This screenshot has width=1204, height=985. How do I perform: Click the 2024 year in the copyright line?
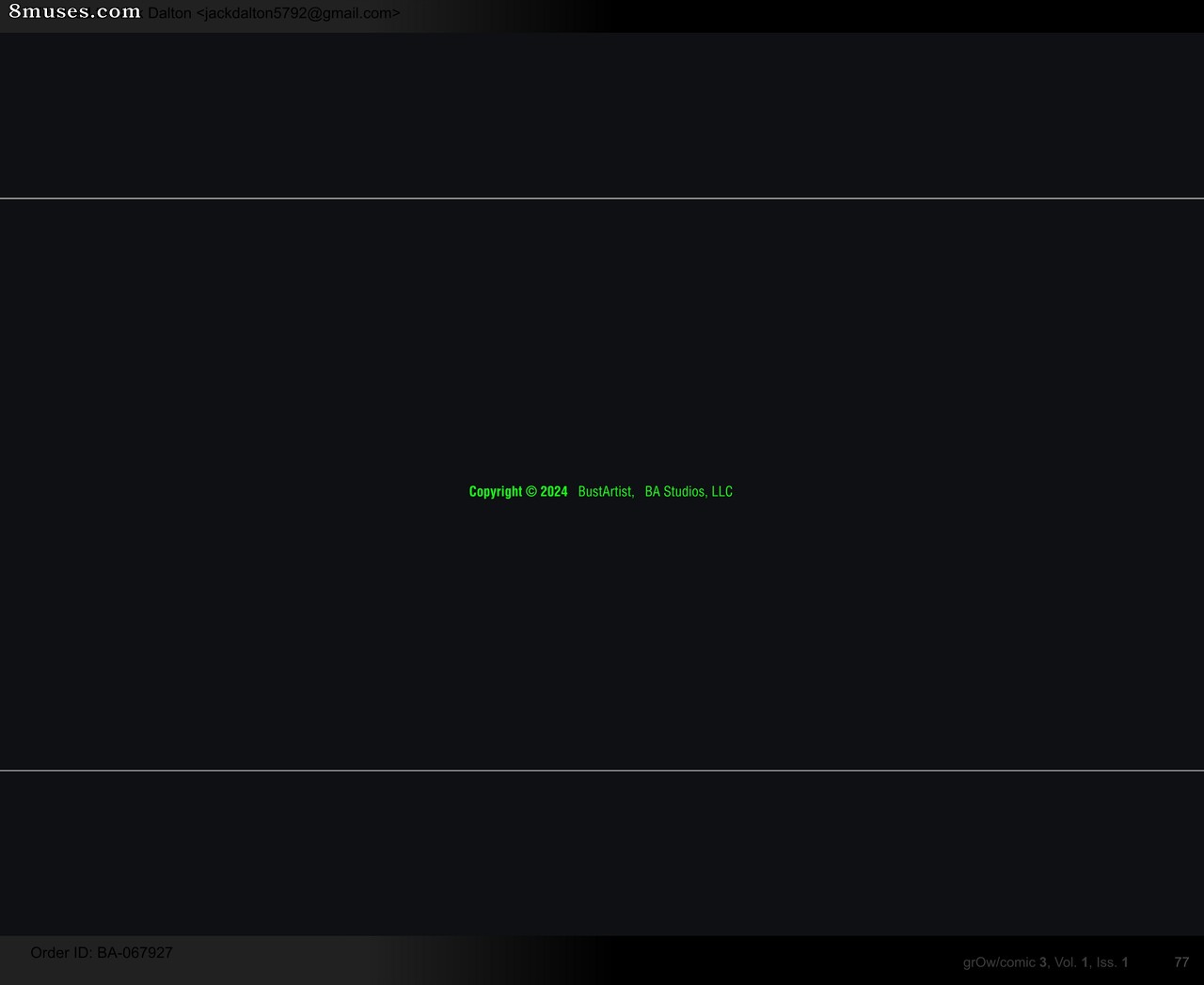(x=554, y=492)
